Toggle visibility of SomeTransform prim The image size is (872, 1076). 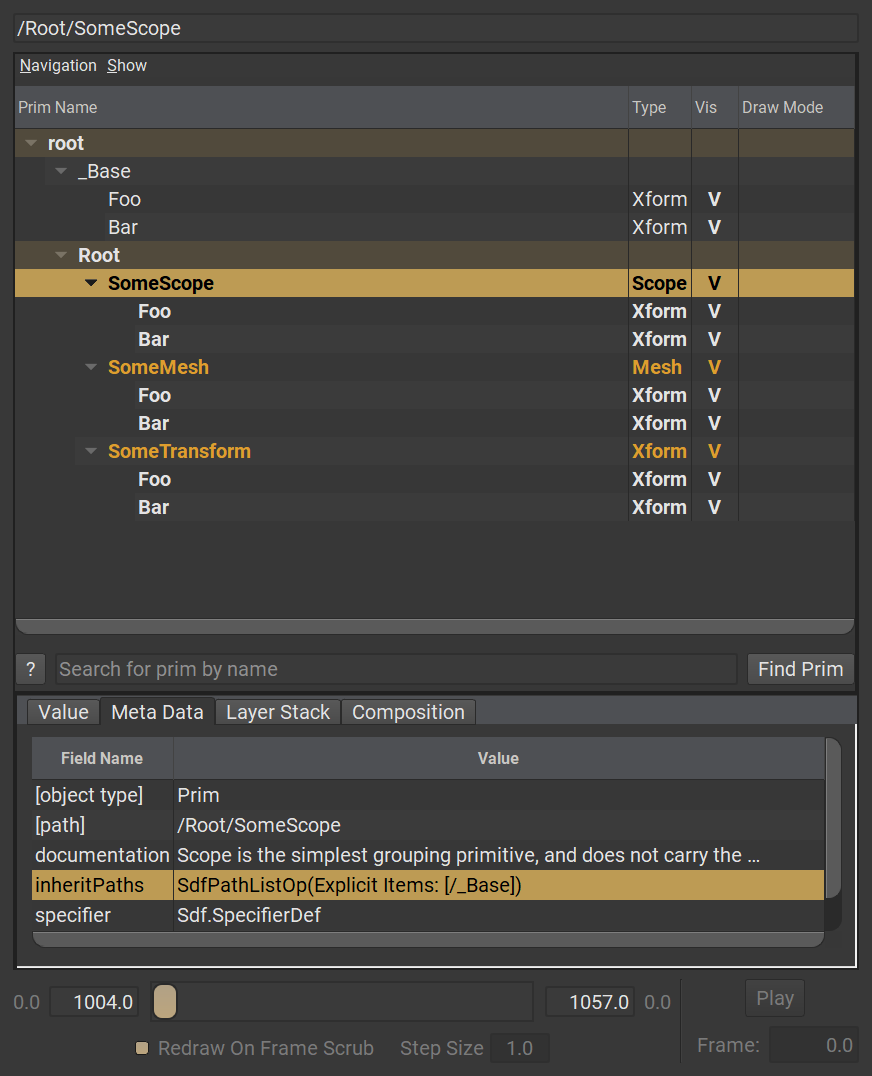[x=714, y=451]
